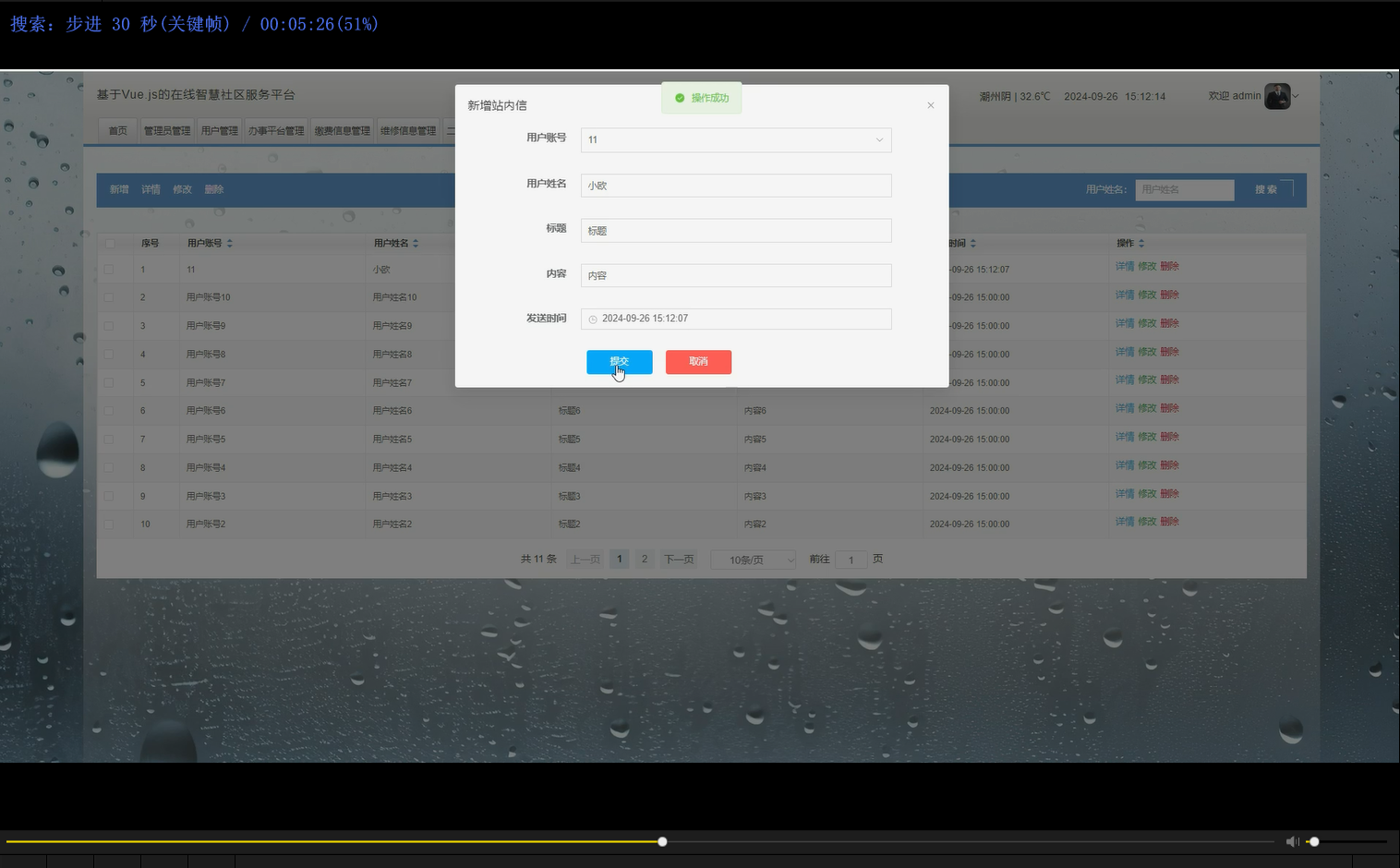
Task: Click the 操作 column sort arrows
Action: click(1141, 244)
